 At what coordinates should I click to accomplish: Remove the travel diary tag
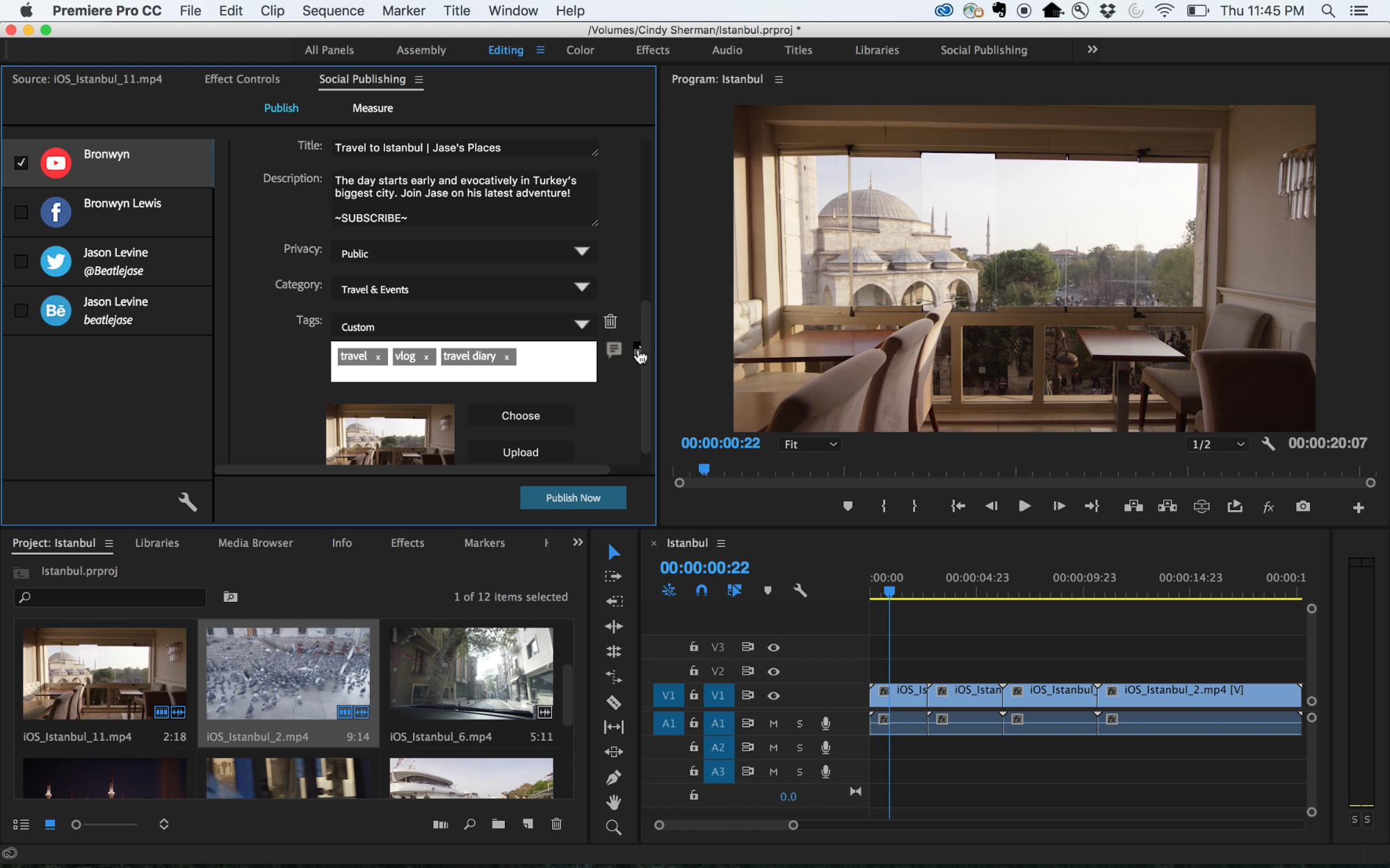(x=507, y=357)
